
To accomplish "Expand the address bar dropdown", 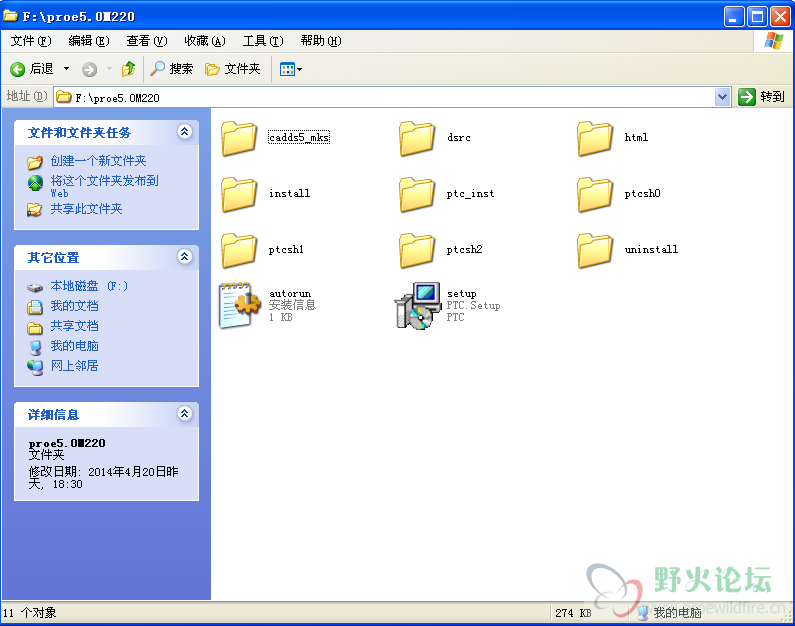I will [x=722, y=97].
